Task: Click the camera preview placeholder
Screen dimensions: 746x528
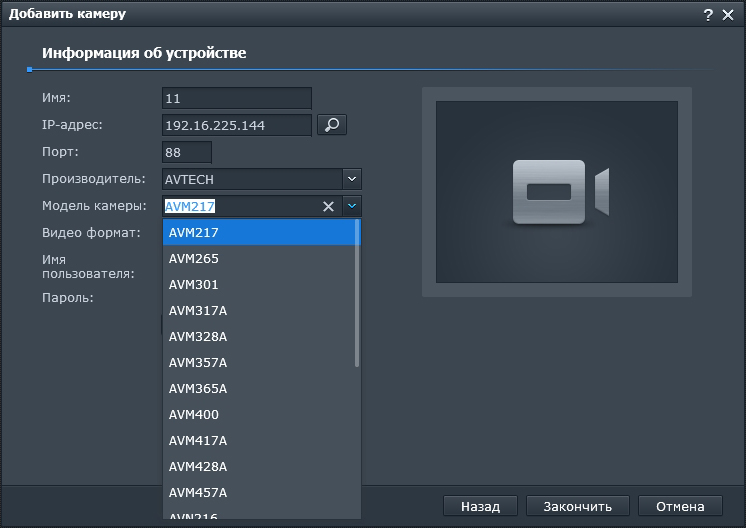Action: pos(557,192)
